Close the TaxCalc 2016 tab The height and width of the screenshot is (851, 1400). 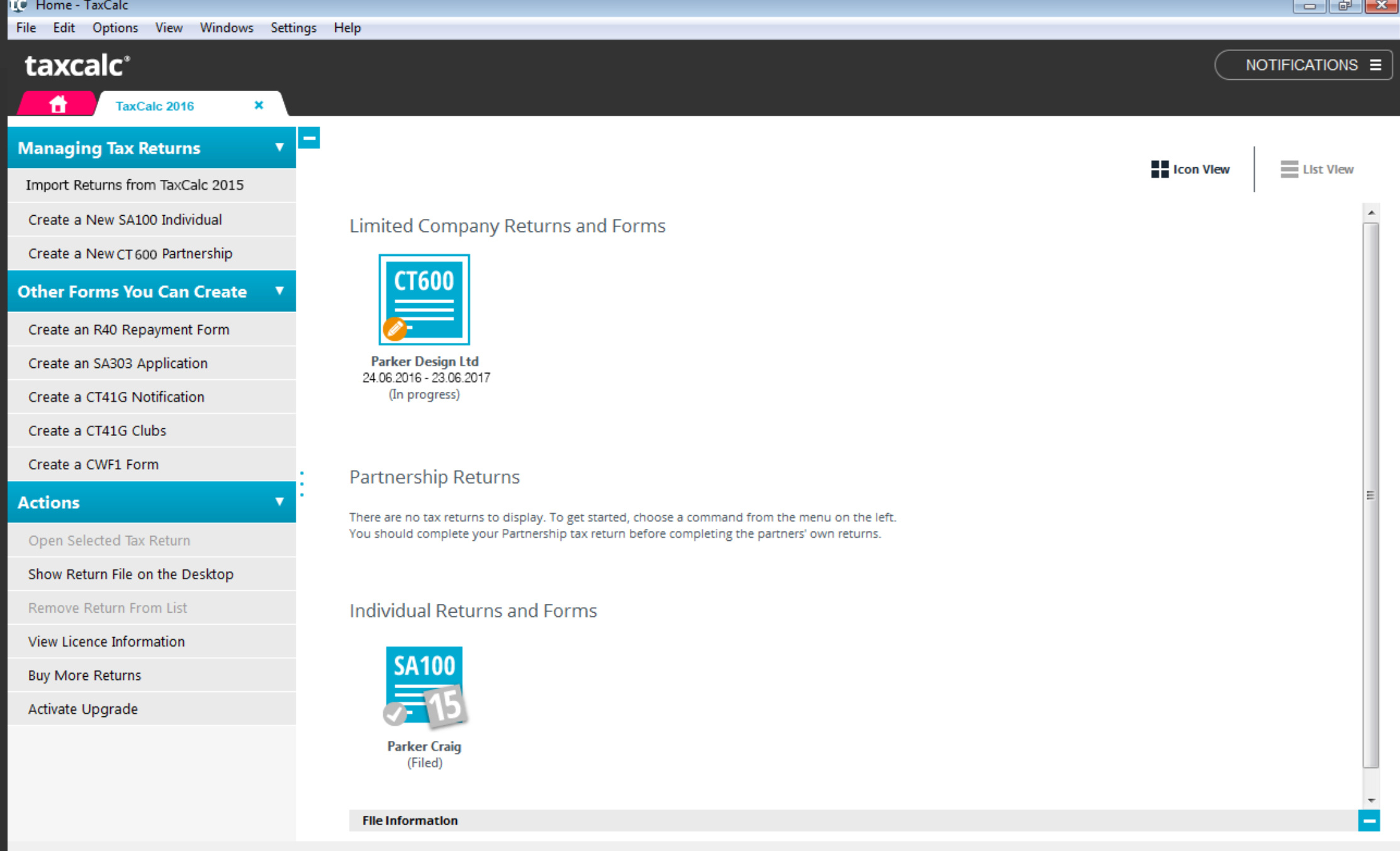[x=259, y=105]
